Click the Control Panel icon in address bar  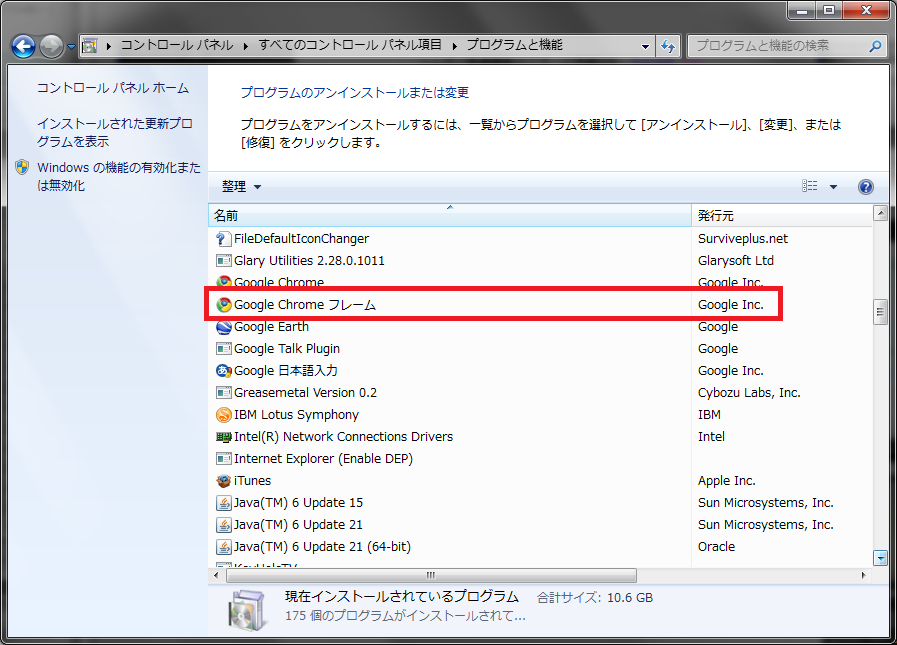pyautogui.click(x=90, y=46)
